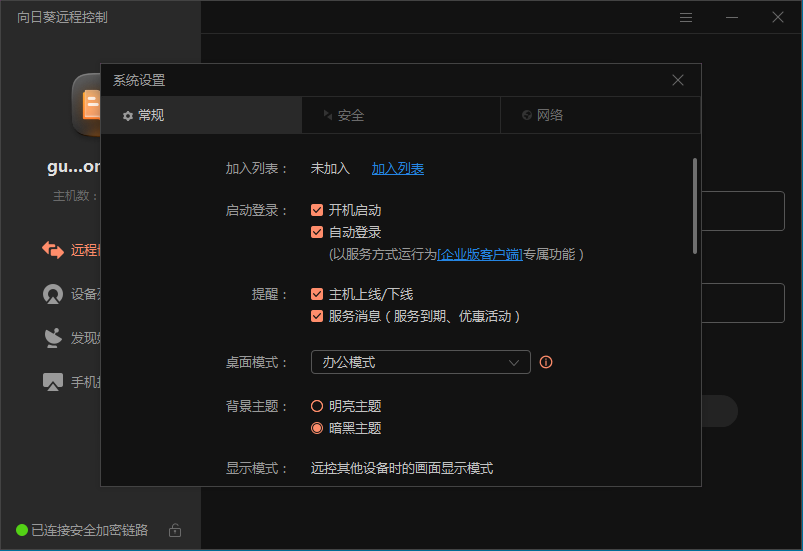Click 远控其他设备时的画面显示模式 text

point(402,468)
